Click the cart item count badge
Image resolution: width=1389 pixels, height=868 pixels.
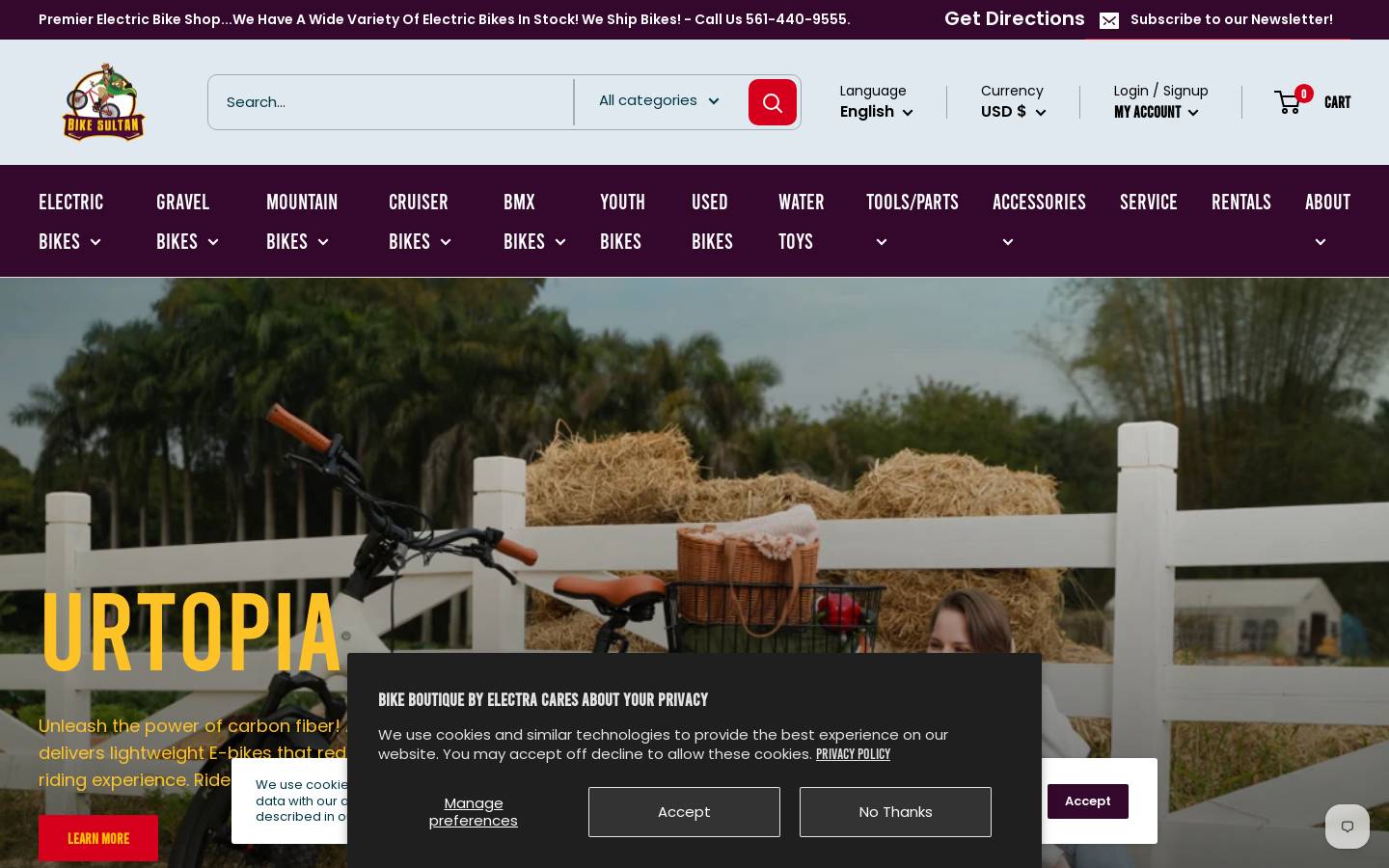pos(1303,94)
